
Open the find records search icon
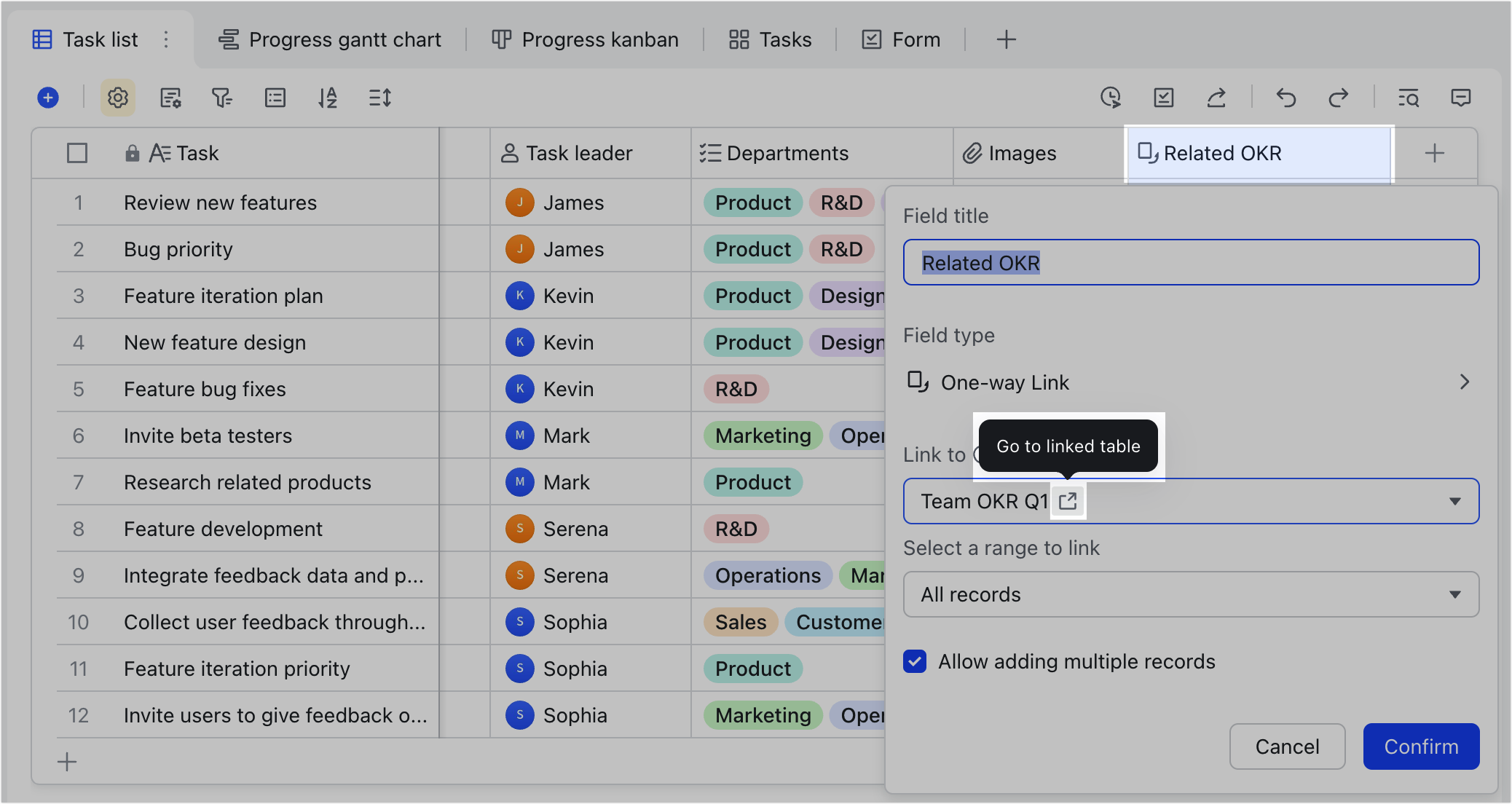point(1409,98)
